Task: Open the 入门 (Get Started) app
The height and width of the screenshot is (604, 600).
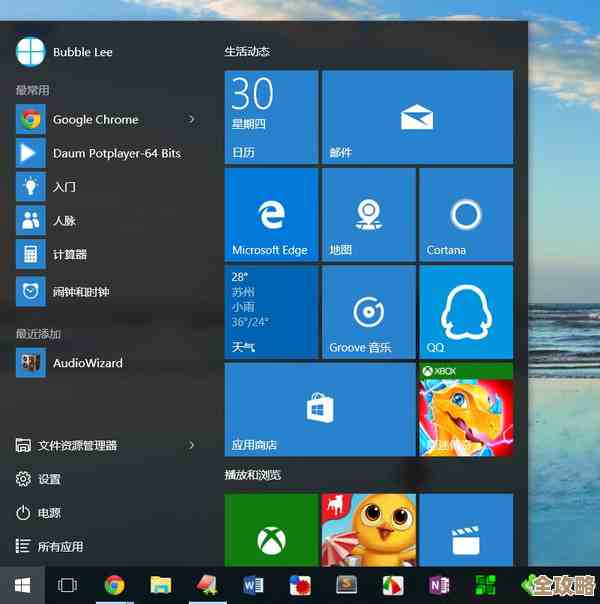Action: [x=107, y=187]
